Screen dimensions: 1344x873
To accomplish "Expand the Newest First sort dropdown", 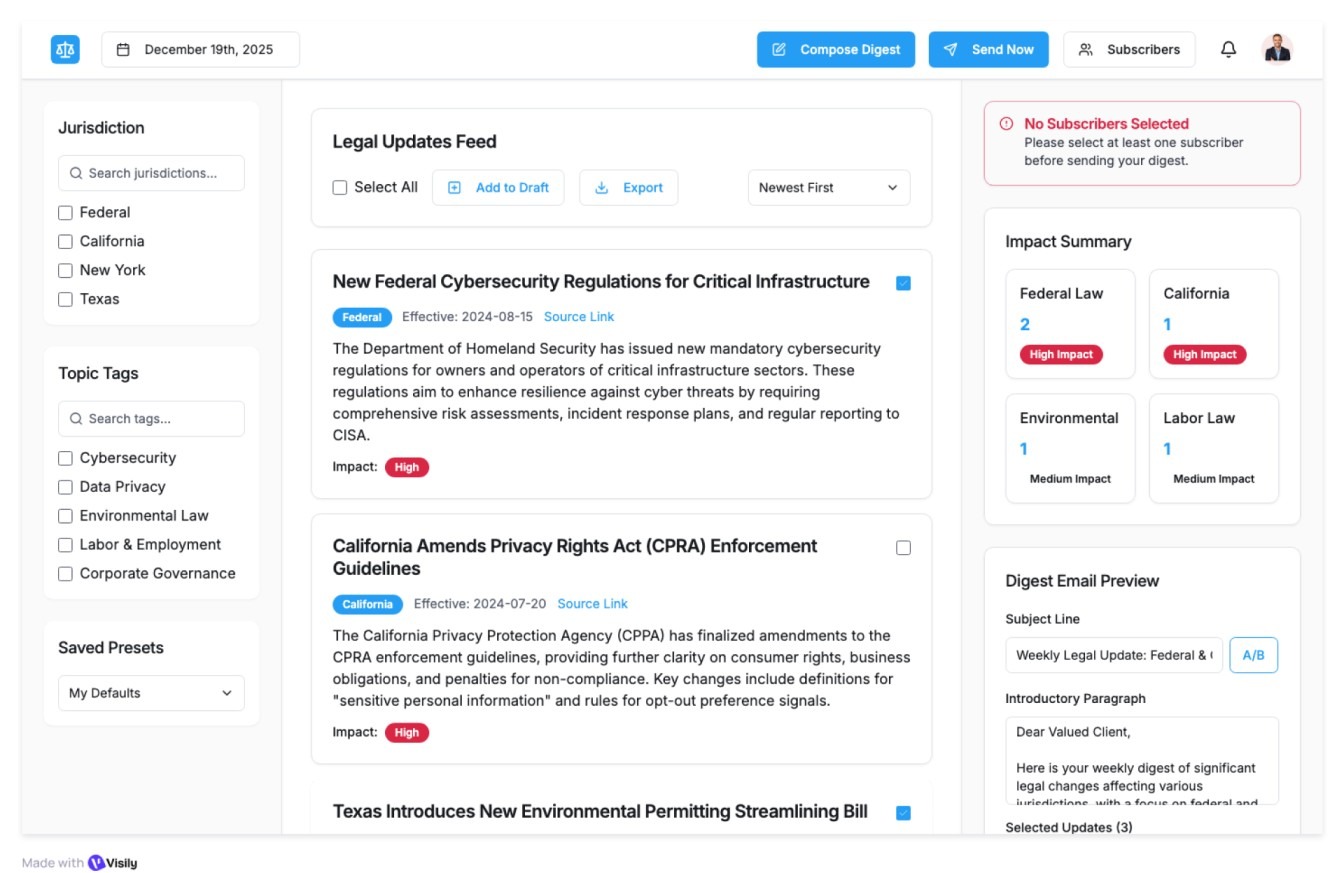I will [828, 187].
